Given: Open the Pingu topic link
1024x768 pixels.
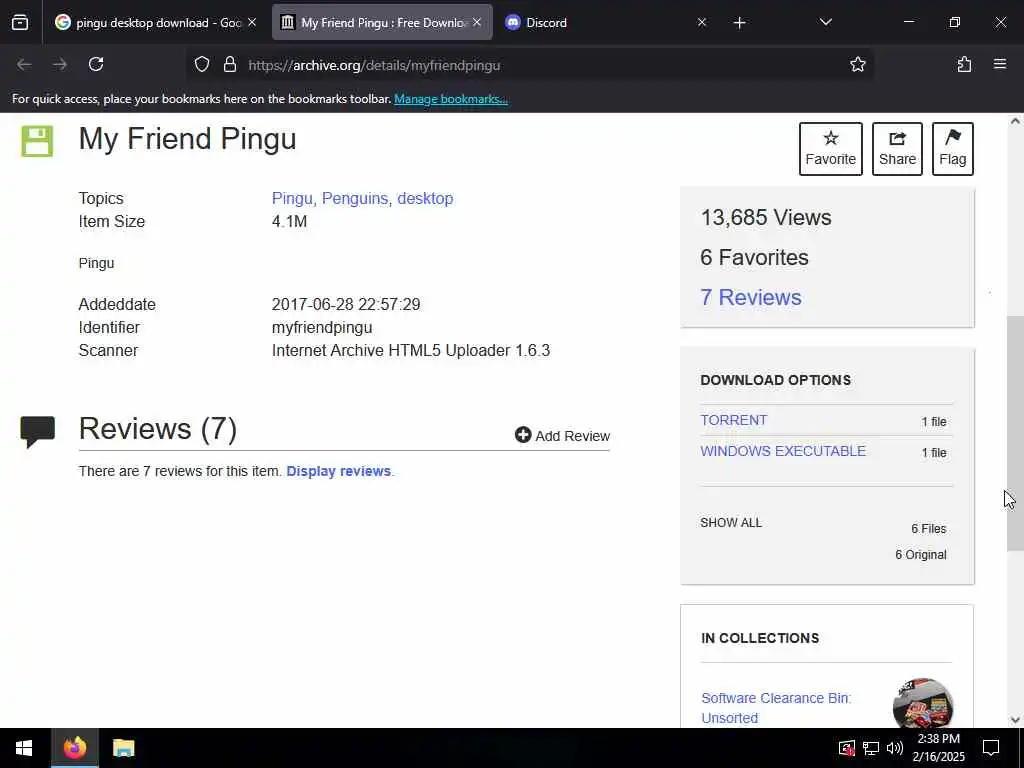Looking at the screenshot, I should (292, 199).
